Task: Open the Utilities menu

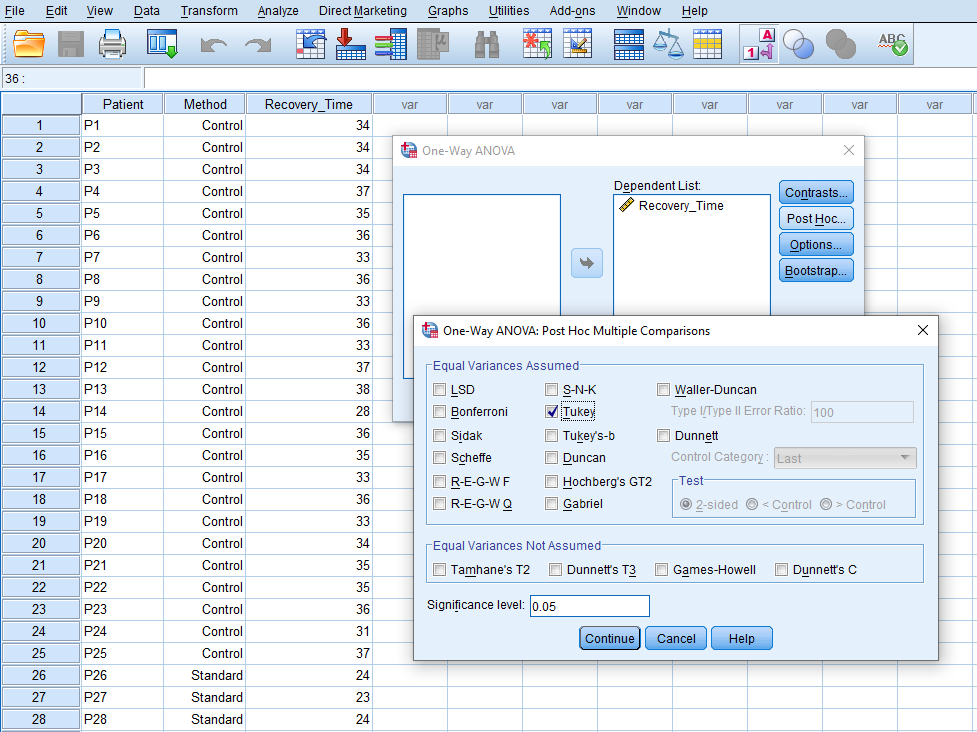Action: tap(508, 11)
